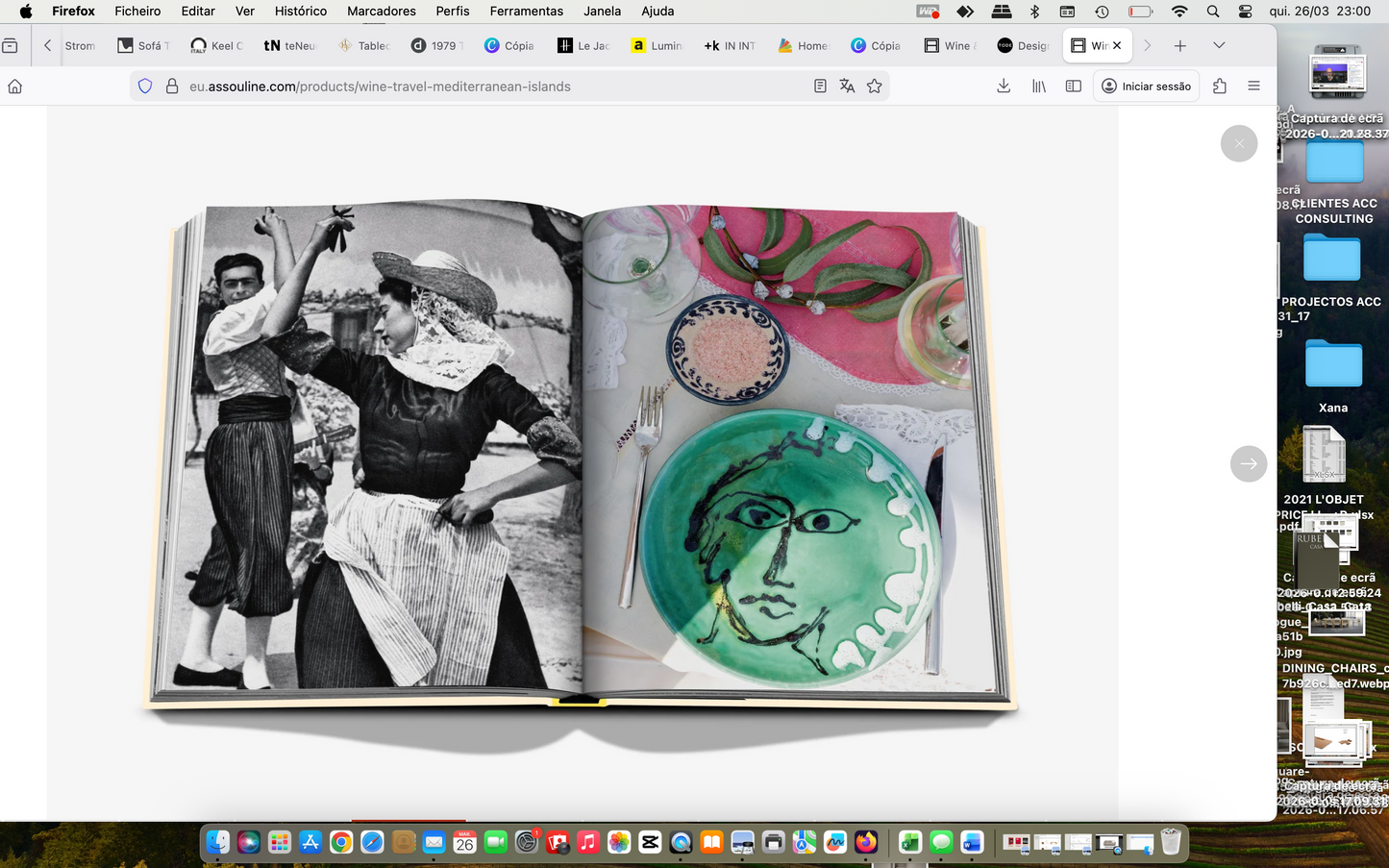Screen dimensions: 1389x868
Task: Open the Extensions puzzle icon
Action: pyautogui.click(x=1220, y=87)
